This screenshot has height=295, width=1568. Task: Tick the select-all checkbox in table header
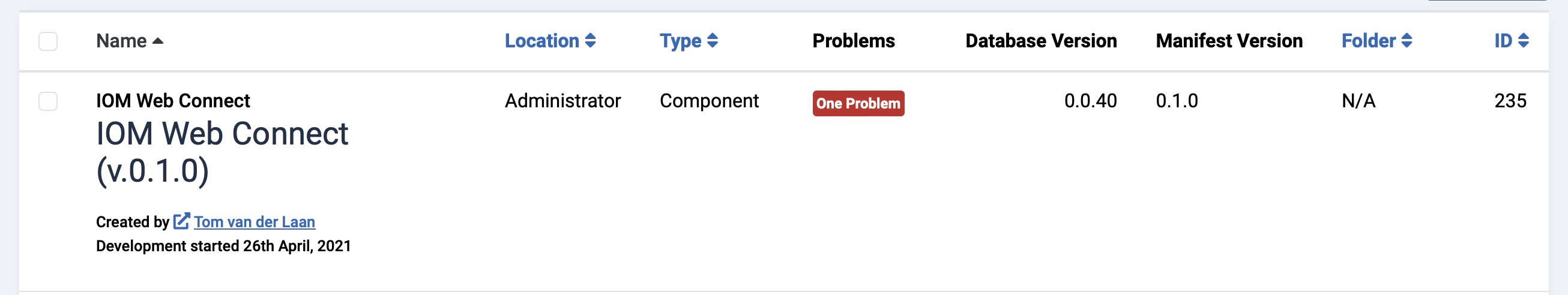point(48,41)
